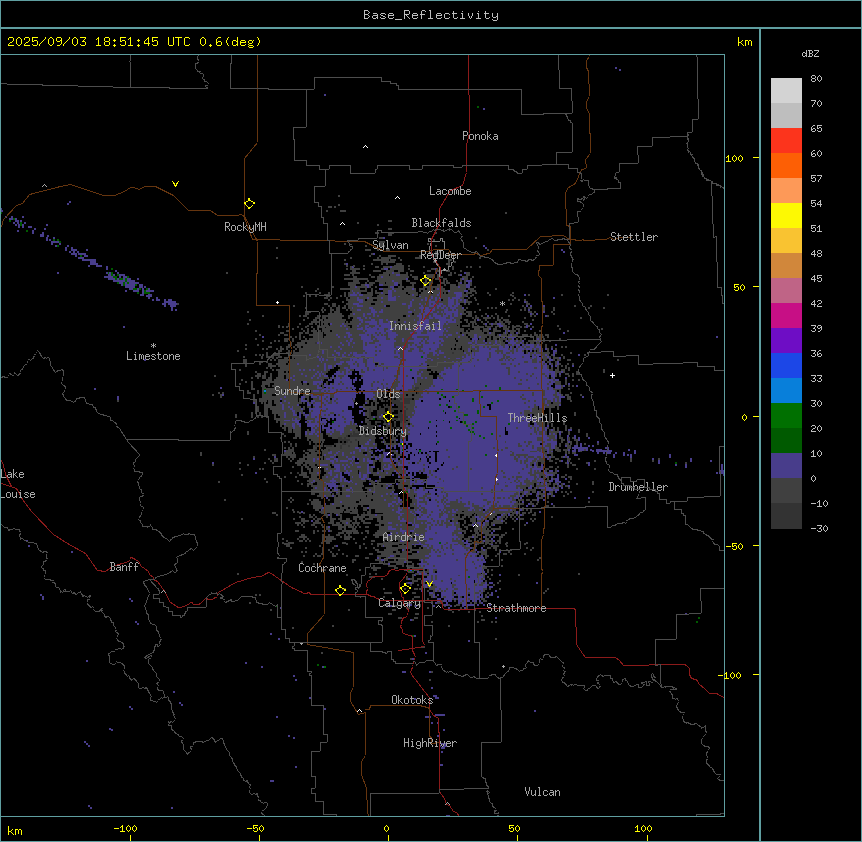Viewport: 862px width, 842px height.
Task: Click the 80 value in dBZ legend
Action: (x=816, y=79)
